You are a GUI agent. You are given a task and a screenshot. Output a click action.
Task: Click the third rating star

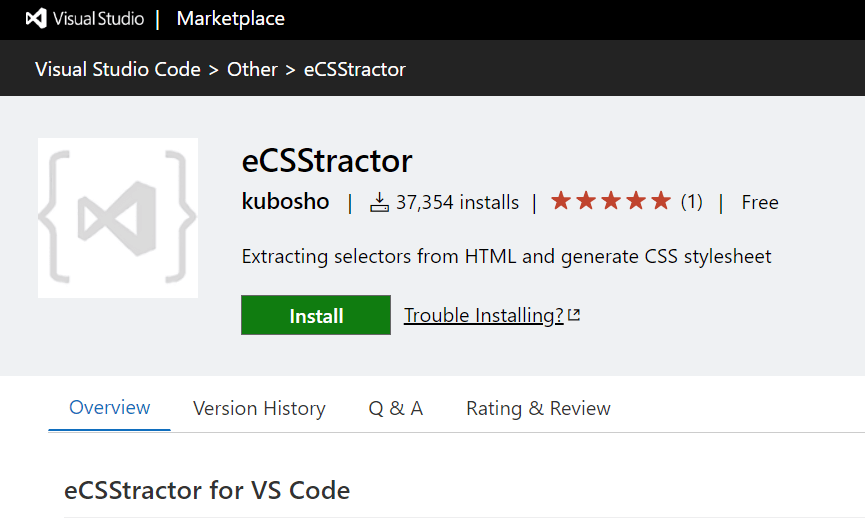[611, 201]
